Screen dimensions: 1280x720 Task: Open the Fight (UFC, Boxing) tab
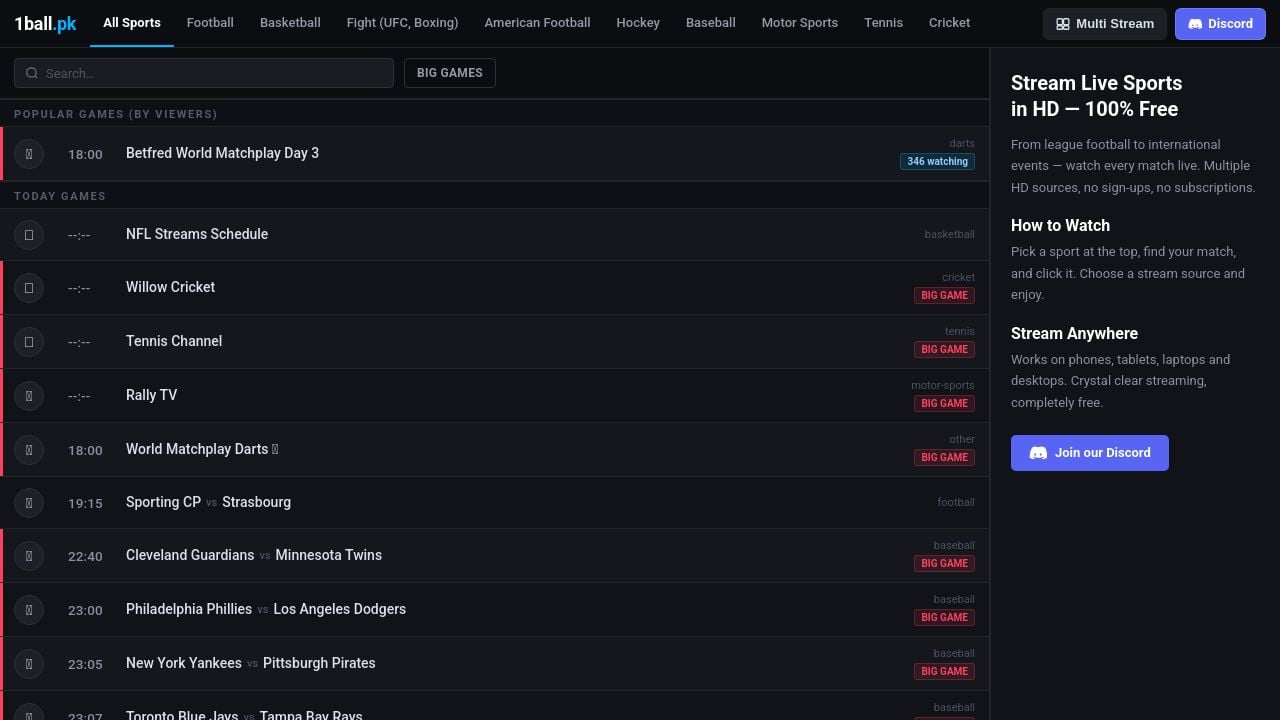402,22
